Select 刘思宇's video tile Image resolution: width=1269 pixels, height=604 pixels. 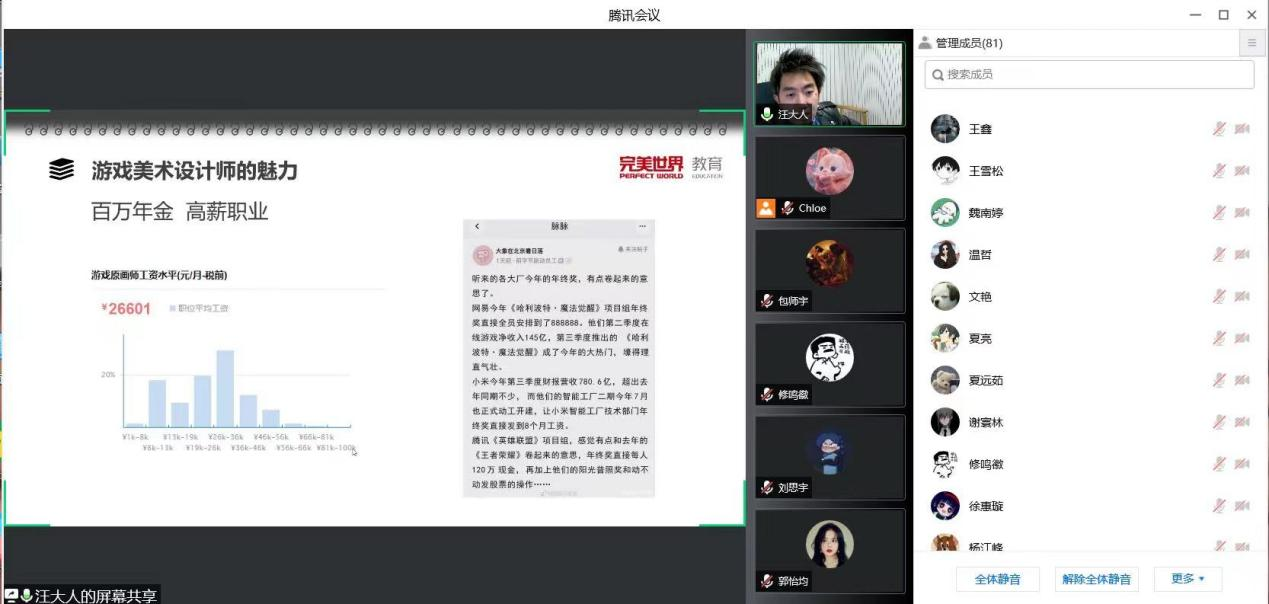pos(829,457)
